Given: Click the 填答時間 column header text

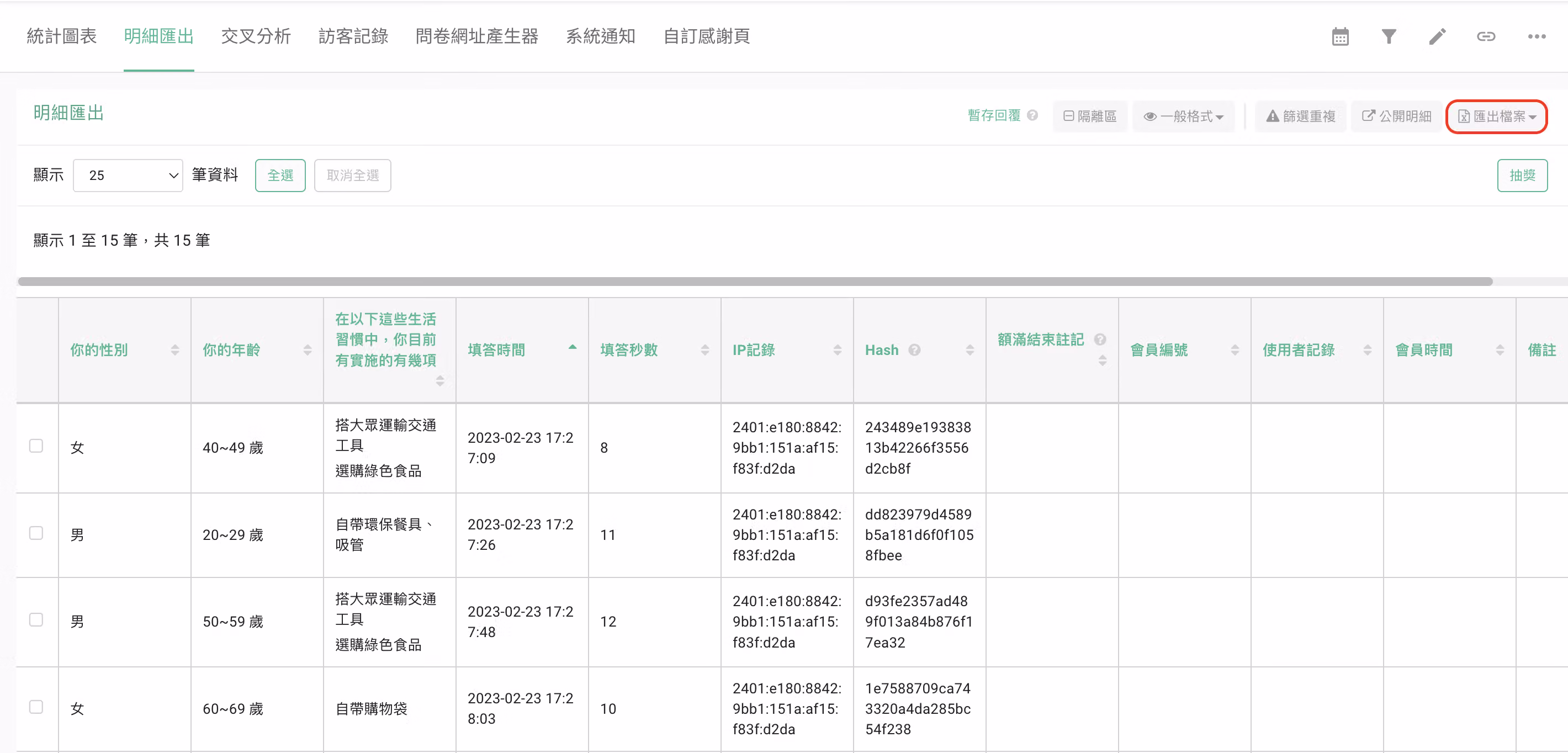Looking at the screenshot, I should 496,350.
